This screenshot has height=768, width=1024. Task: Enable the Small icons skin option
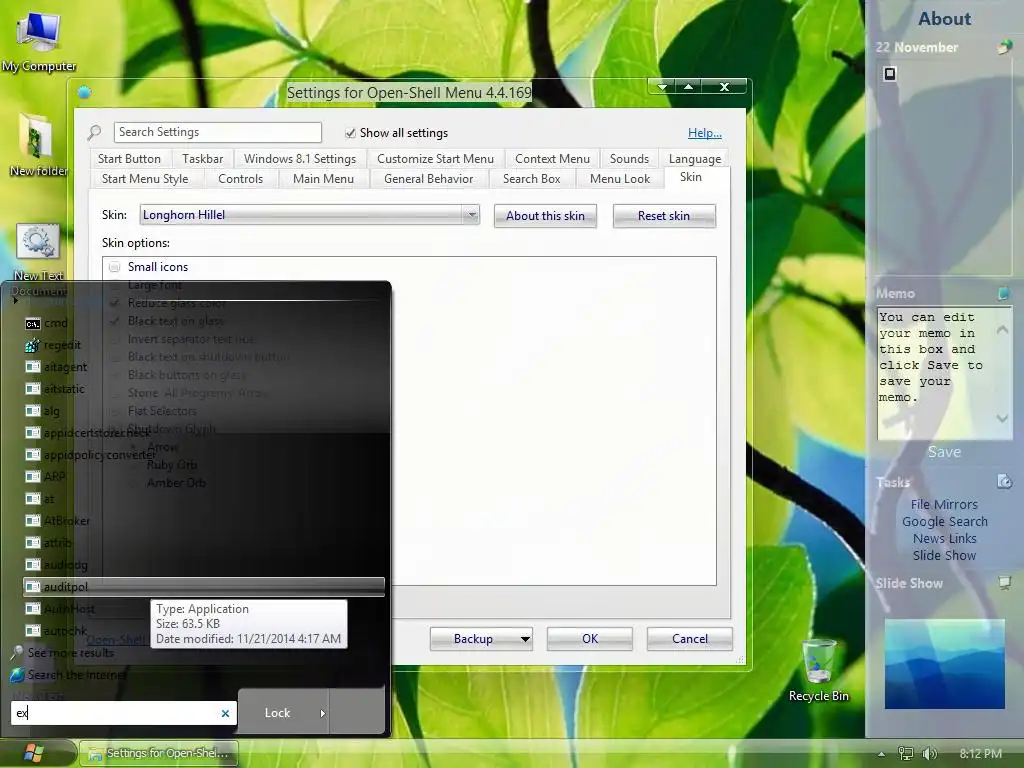pyautogui.click(x=114, y=267)
